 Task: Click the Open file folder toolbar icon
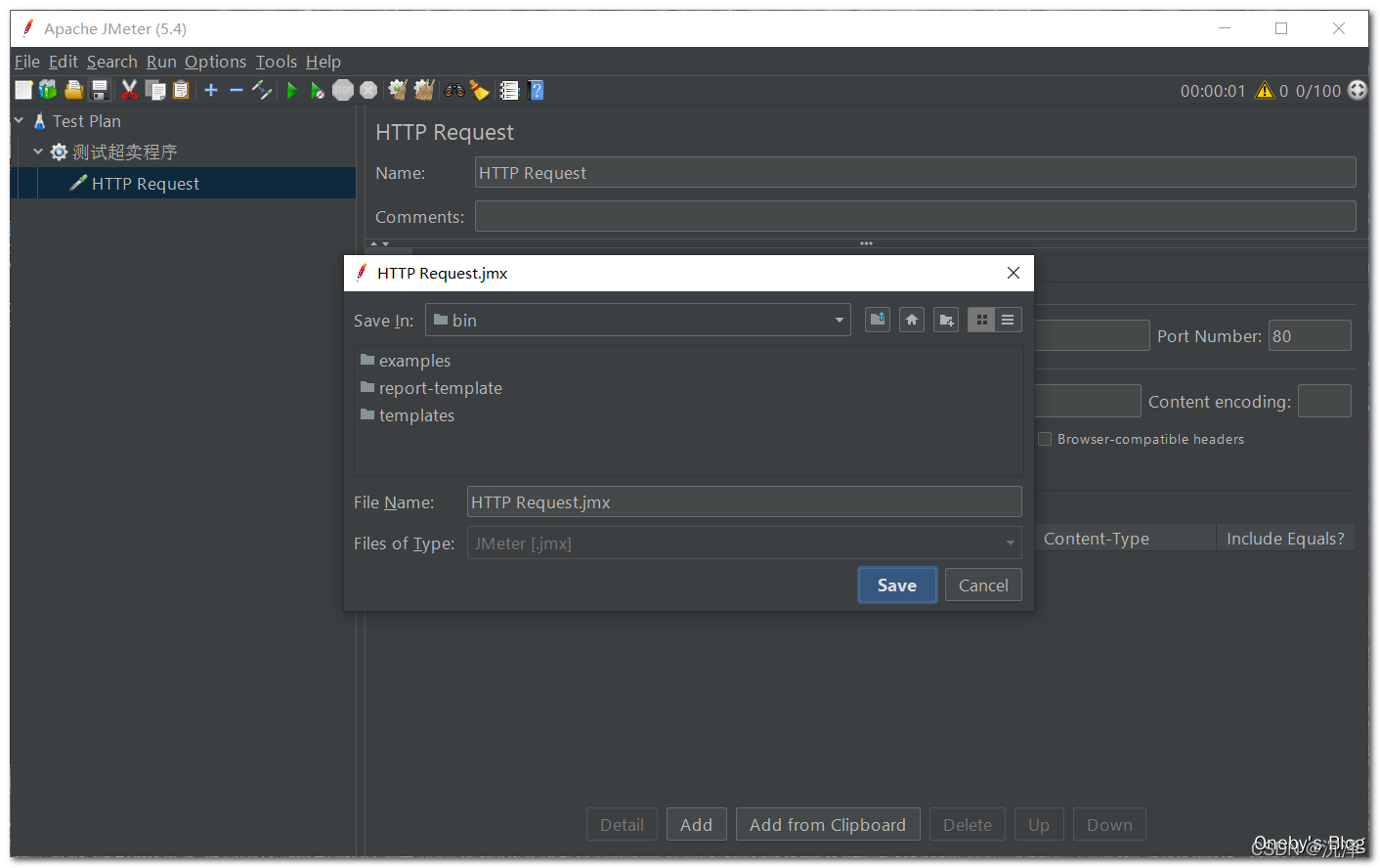(73, 90)
